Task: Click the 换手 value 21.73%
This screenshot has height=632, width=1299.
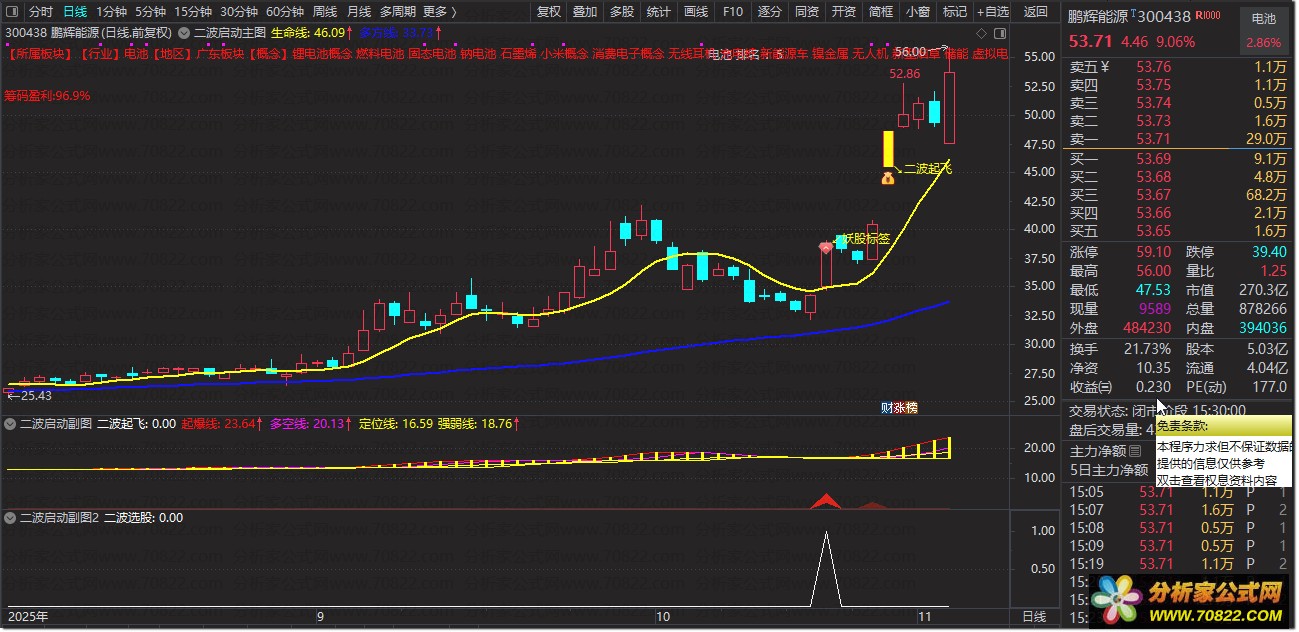Action: (x=1148, y=348)
